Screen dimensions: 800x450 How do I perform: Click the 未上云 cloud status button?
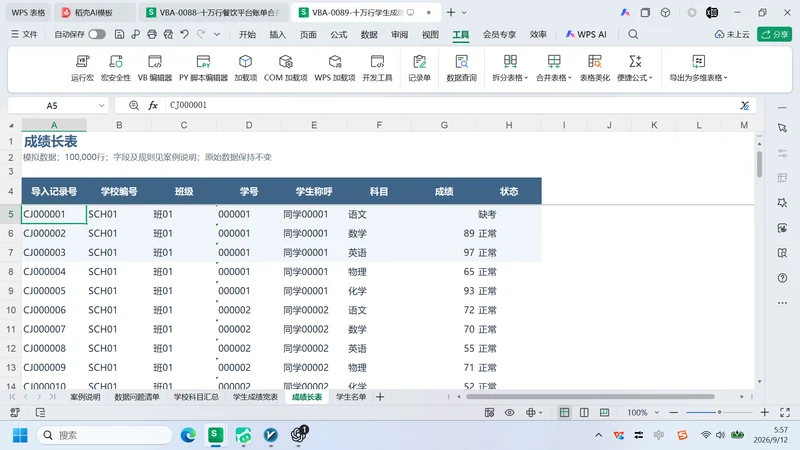[732, 34]
